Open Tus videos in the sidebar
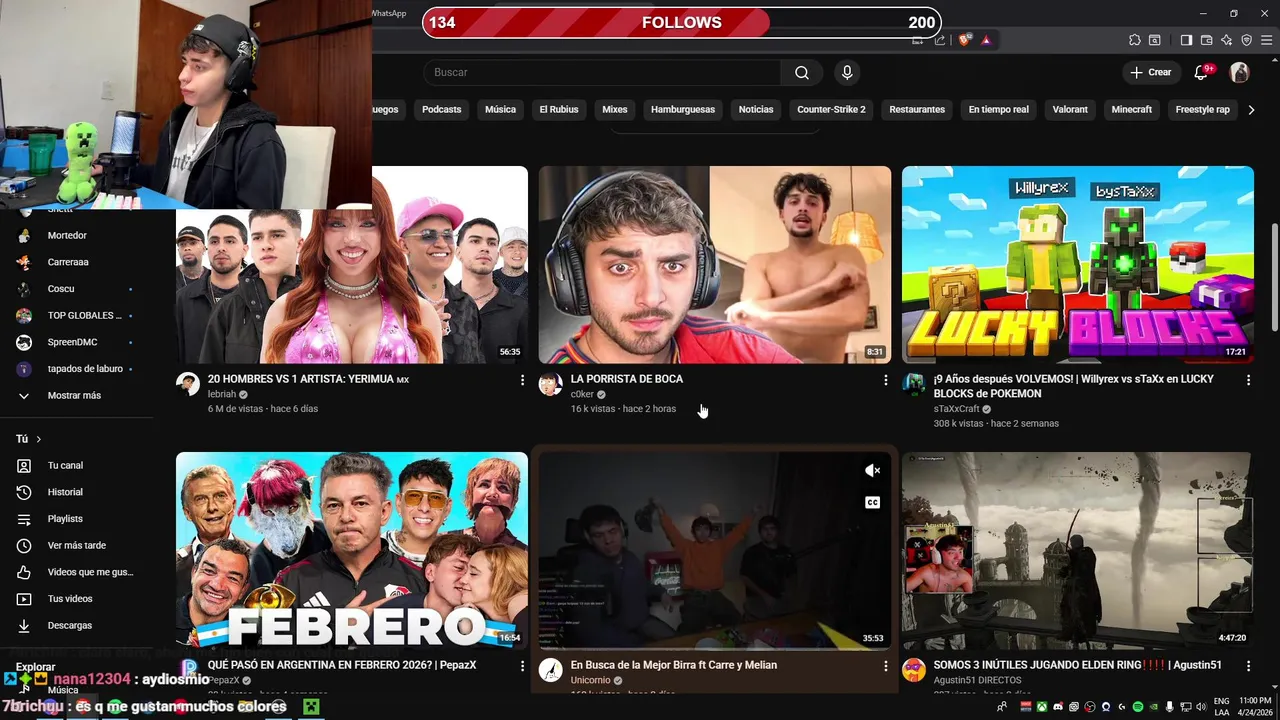The image size is (1280, 720). (70, 599)
